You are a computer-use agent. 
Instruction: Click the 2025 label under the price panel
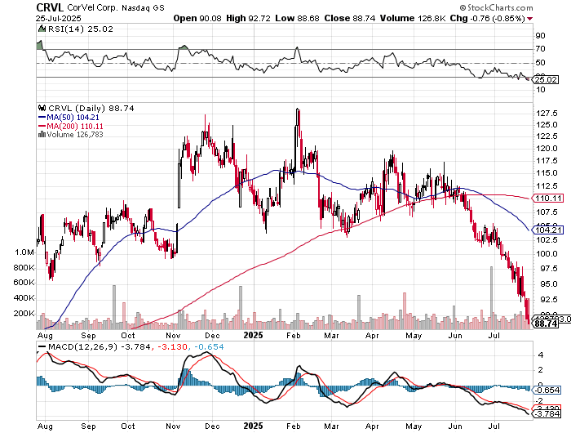(x=253, y=335)
